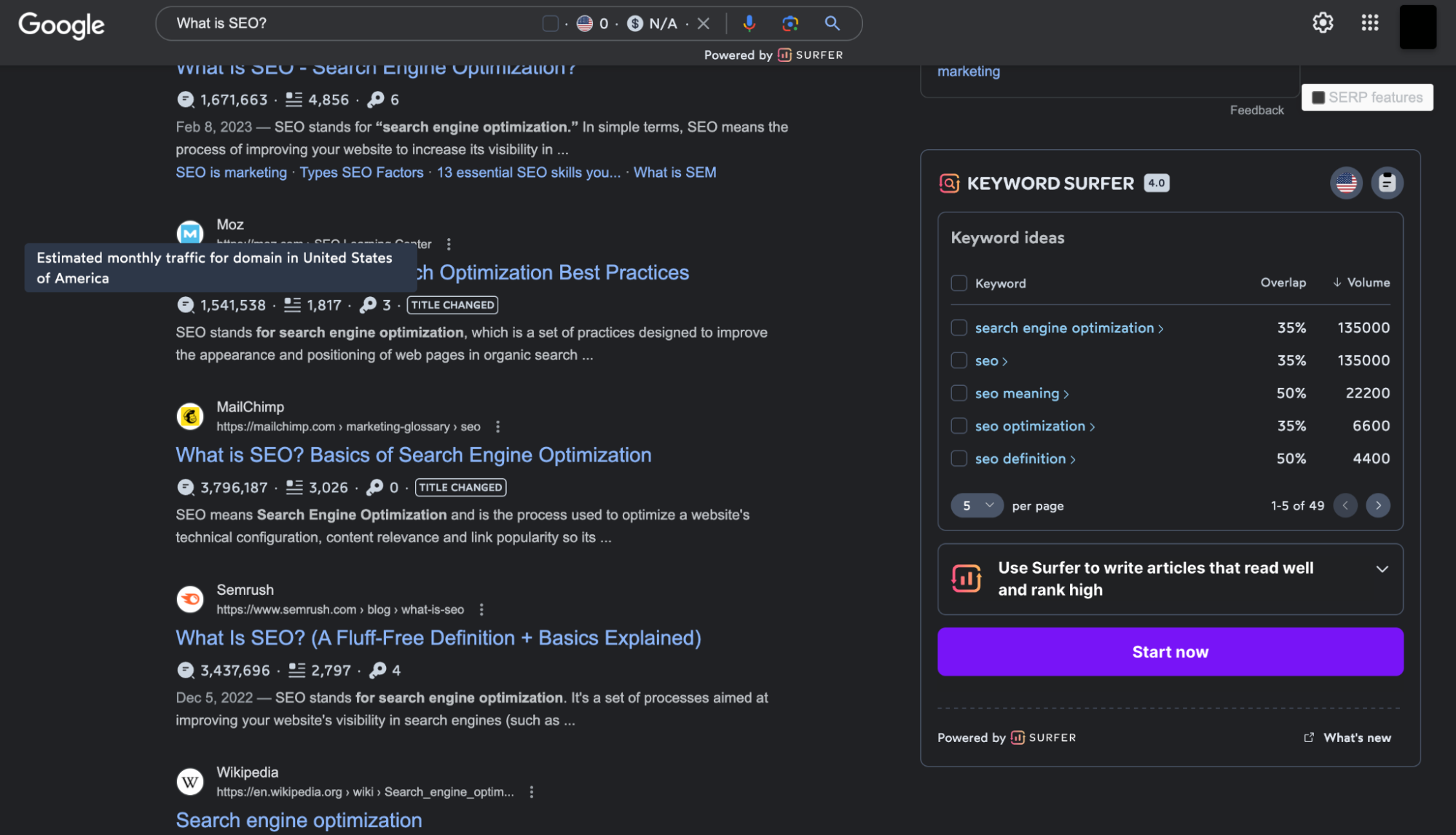This screenshot has width=1456, height=835.
Task: Tick the checkbox in the search bar
Action: click(x=550, y=23)
